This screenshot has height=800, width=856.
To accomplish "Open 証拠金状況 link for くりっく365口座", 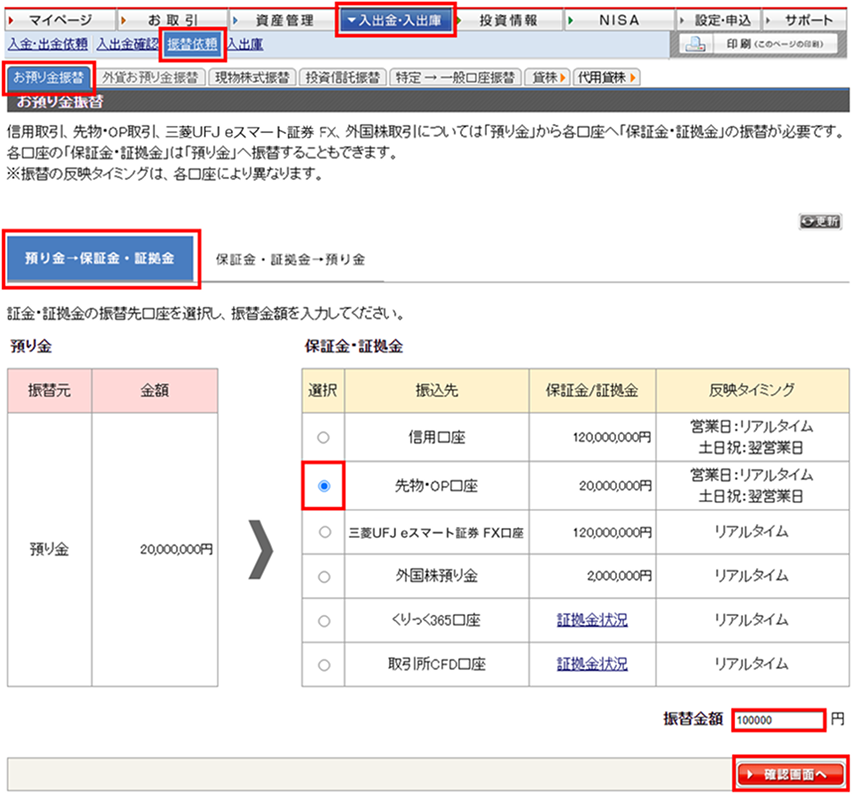I will (x=592, y=621).
